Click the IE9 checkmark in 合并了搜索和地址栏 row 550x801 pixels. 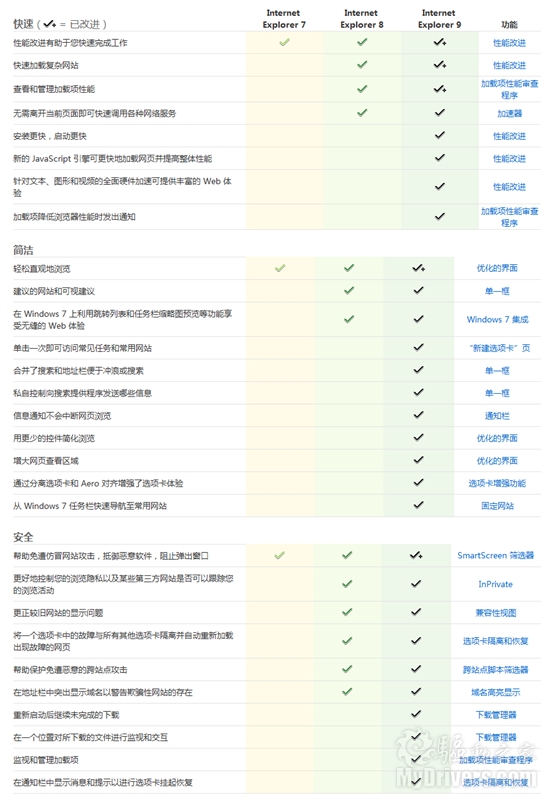(x=418, y=369)
